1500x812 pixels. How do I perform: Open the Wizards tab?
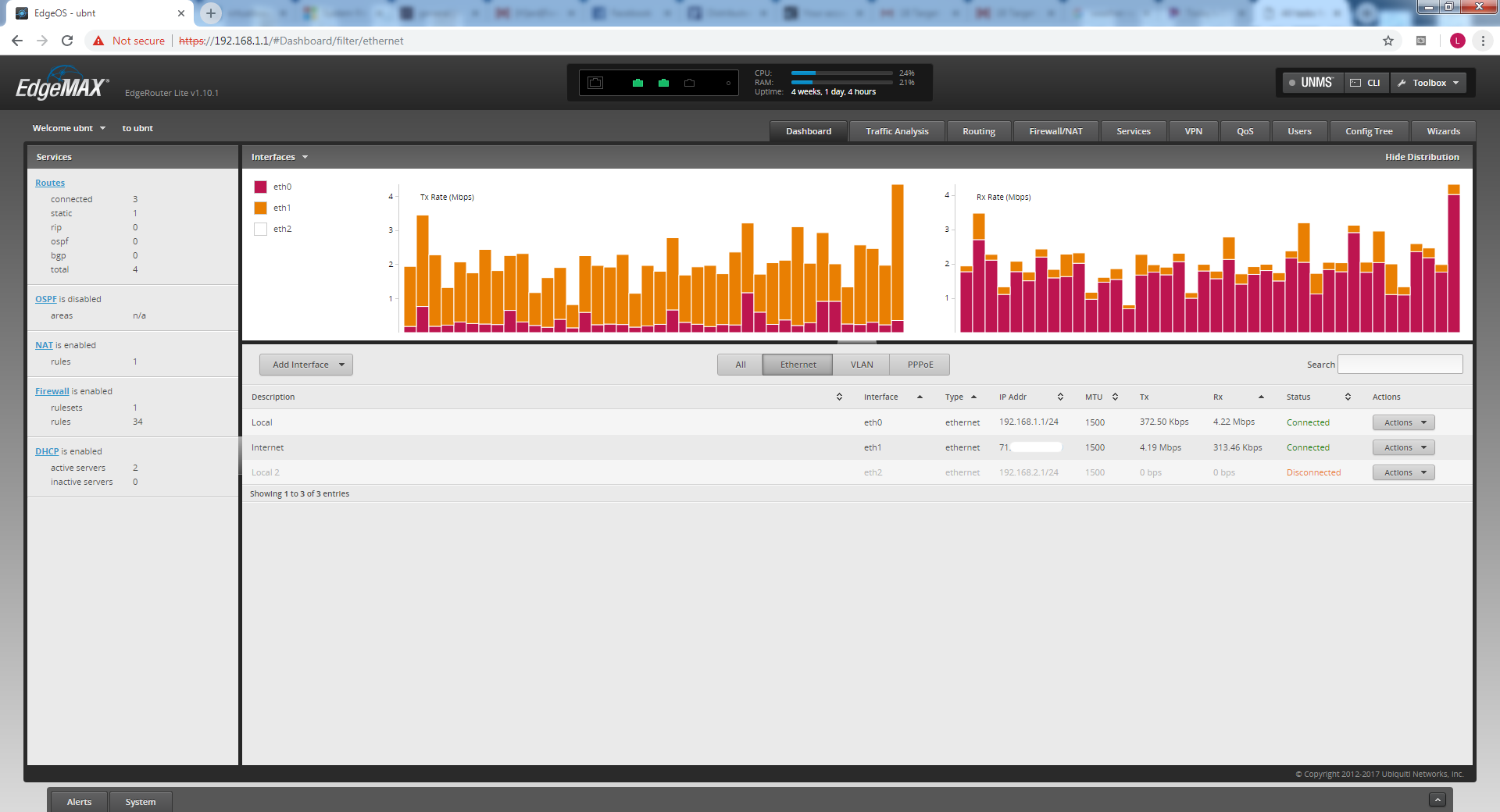click(1443, 131)
